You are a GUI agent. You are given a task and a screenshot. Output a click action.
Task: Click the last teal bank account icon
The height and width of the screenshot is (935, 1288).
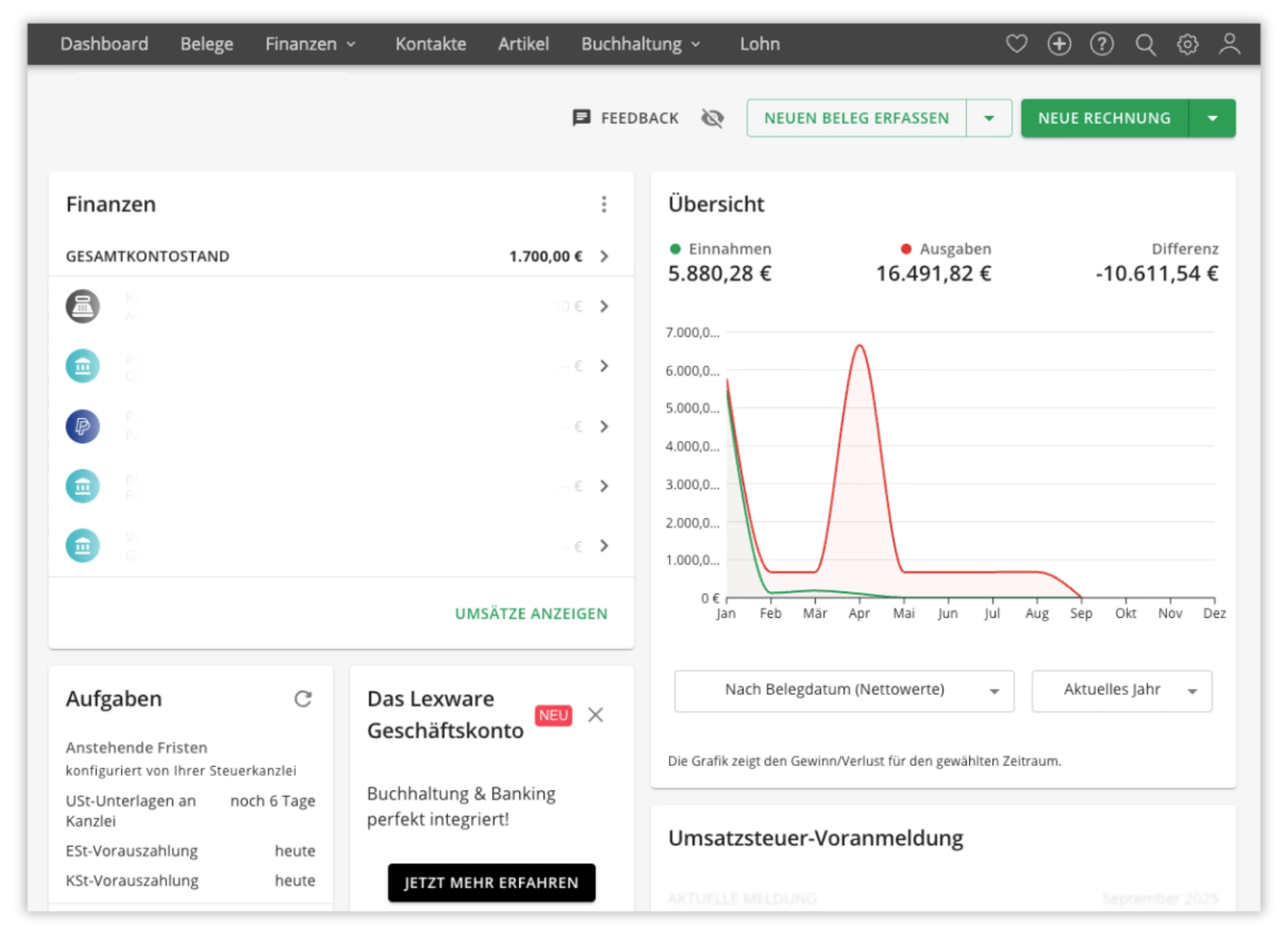83,546
